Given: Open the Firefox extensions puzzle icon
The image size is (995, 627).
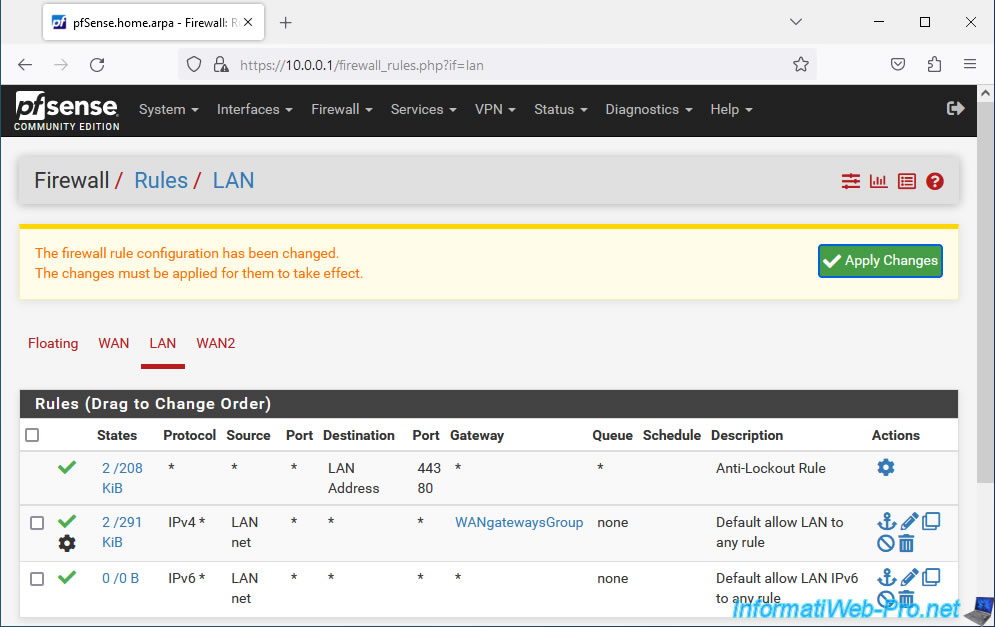Looking at the screenshot, I should point(934,65).
